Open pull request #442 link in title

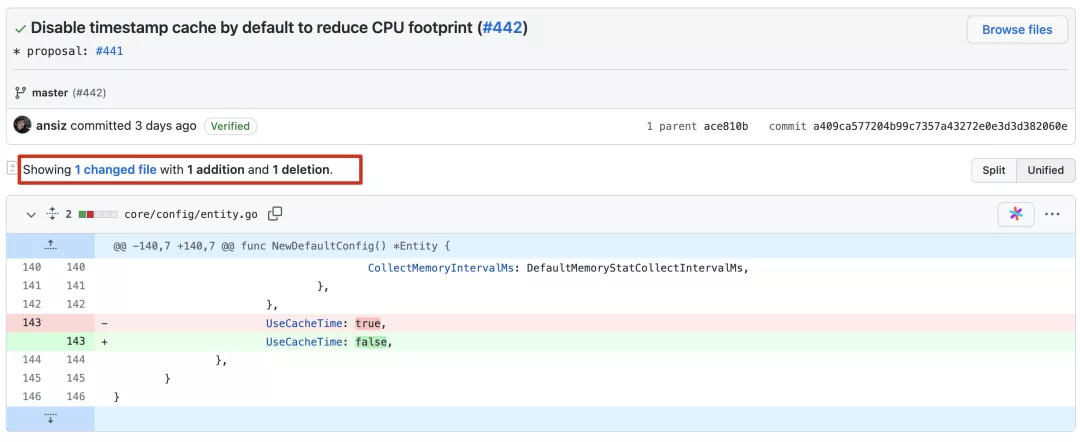(x=503, y=28)
